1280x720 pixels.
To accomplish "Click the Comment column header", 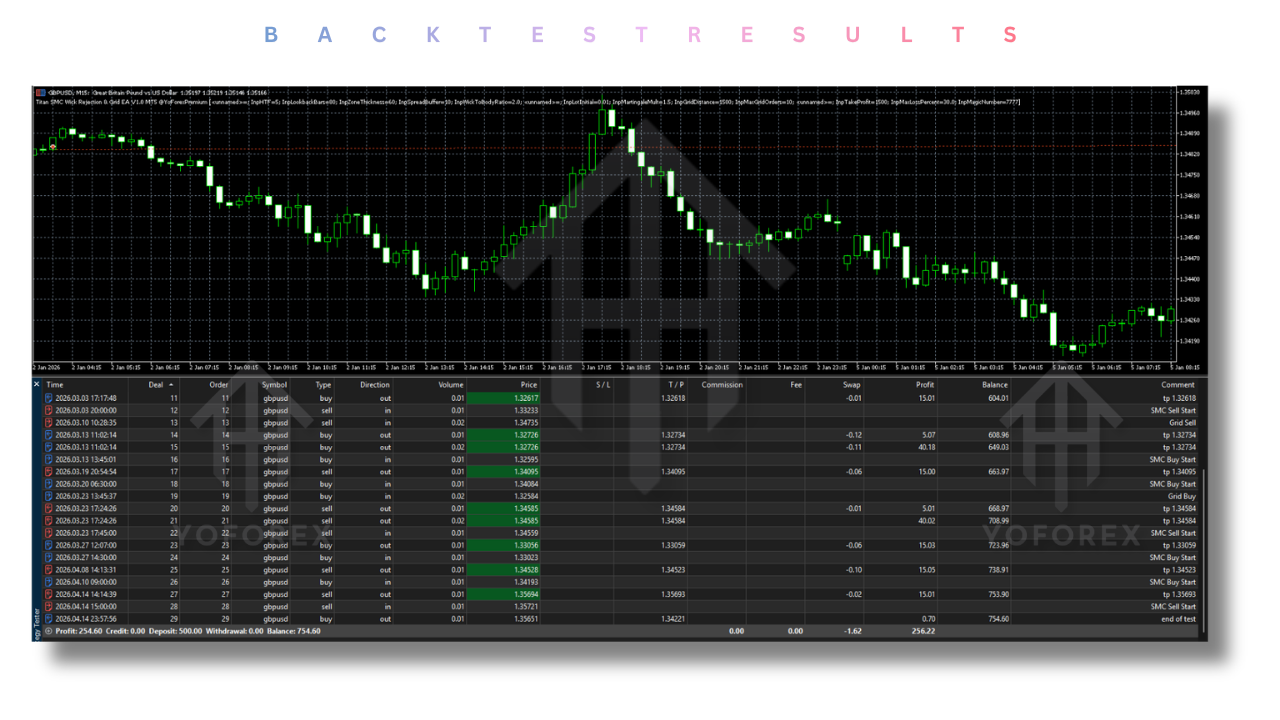I will coord(1177,384).
